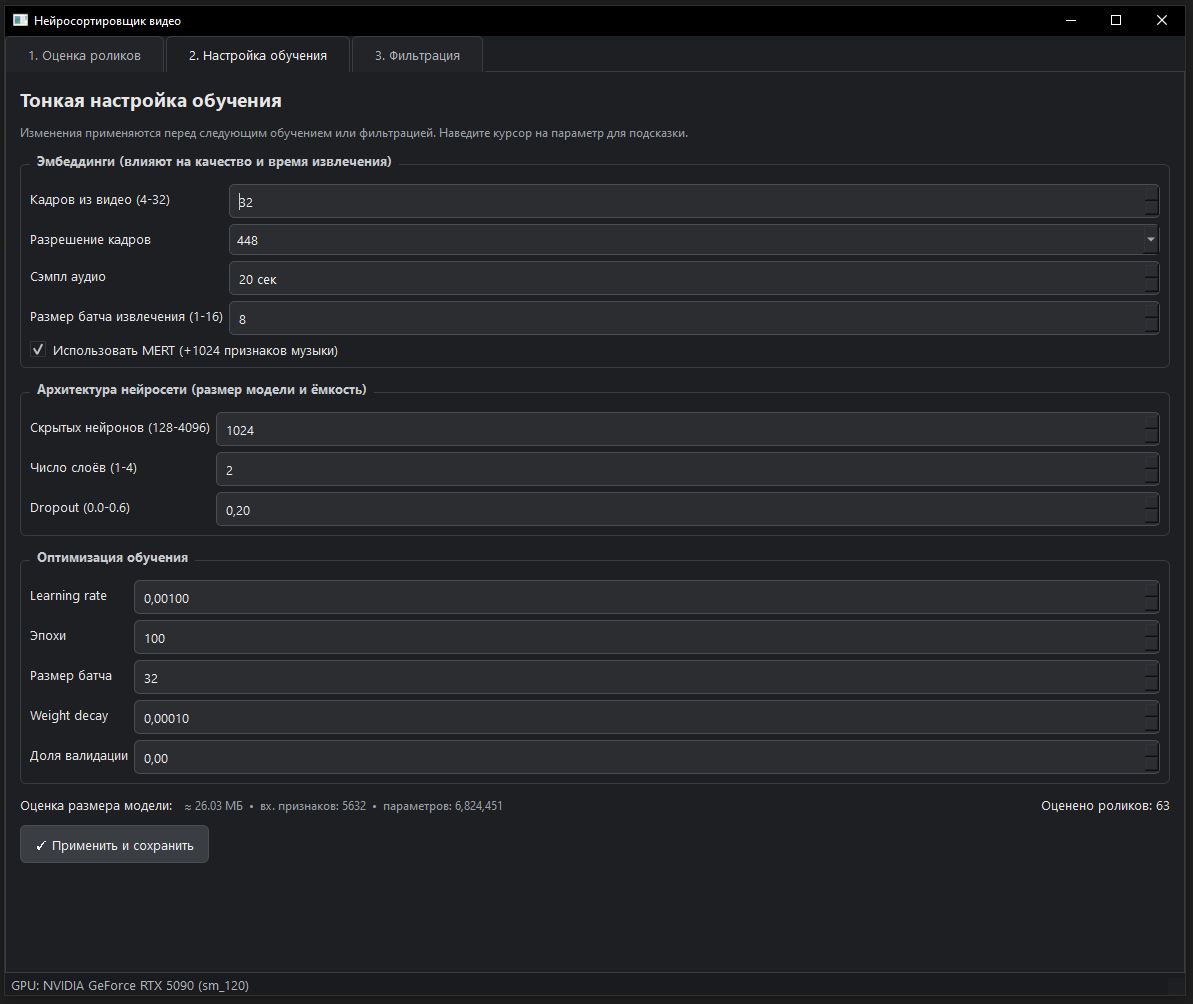The width and height of the screenshot is (1193, 1004).
Task: Click the 'Оценено роликов: 63' text
Action: click(1105, 805)
